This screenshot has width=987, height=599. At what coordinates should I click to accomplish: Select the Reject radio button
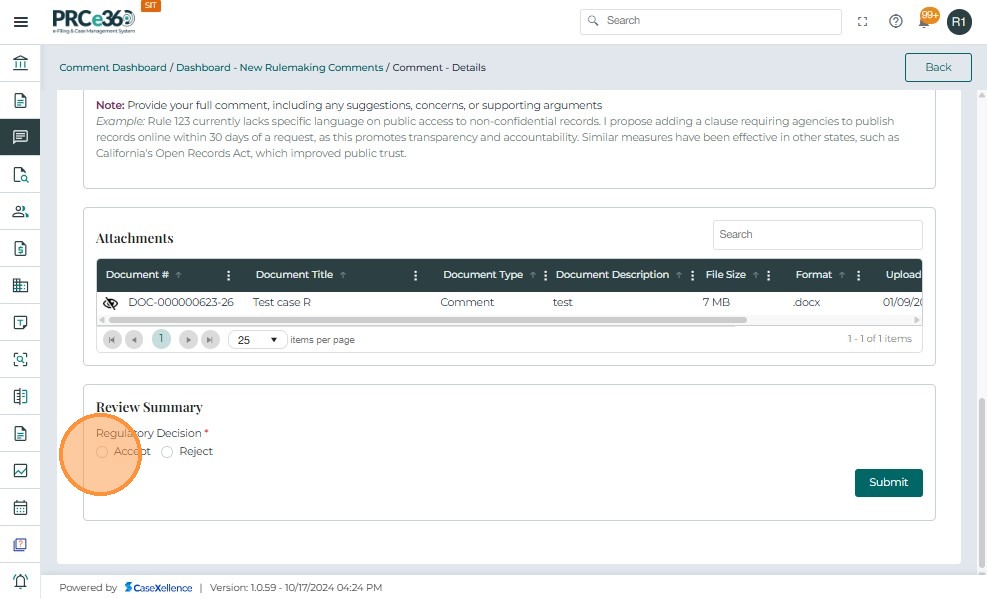tap(167, 452)
